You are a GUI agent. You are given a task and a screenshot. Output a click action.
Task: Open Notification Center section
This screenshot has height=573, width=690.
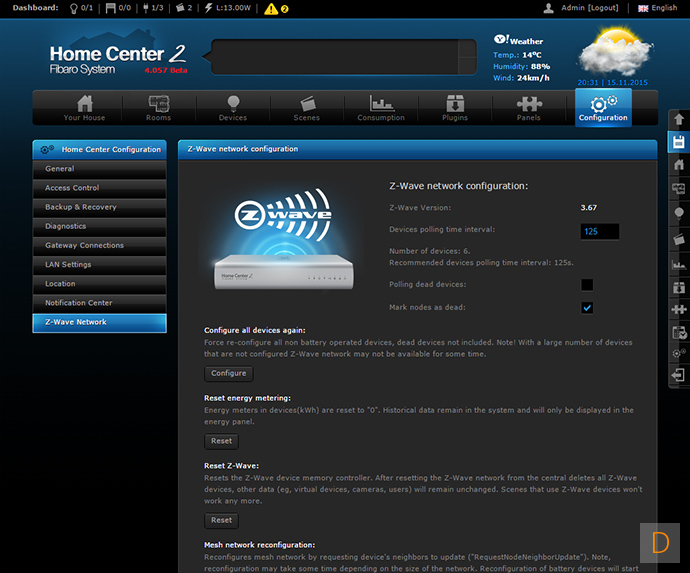(99, 303)
